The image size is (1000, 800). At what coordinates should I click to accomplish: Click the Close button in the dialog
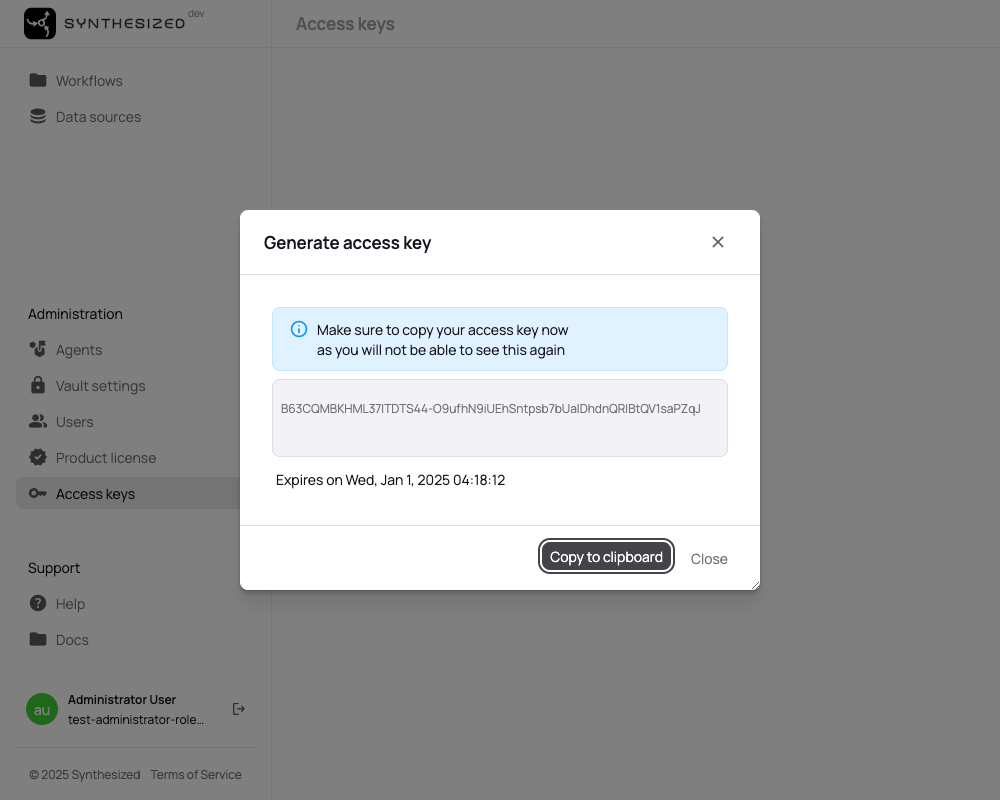pyautogui.click(x=709, y=559)
